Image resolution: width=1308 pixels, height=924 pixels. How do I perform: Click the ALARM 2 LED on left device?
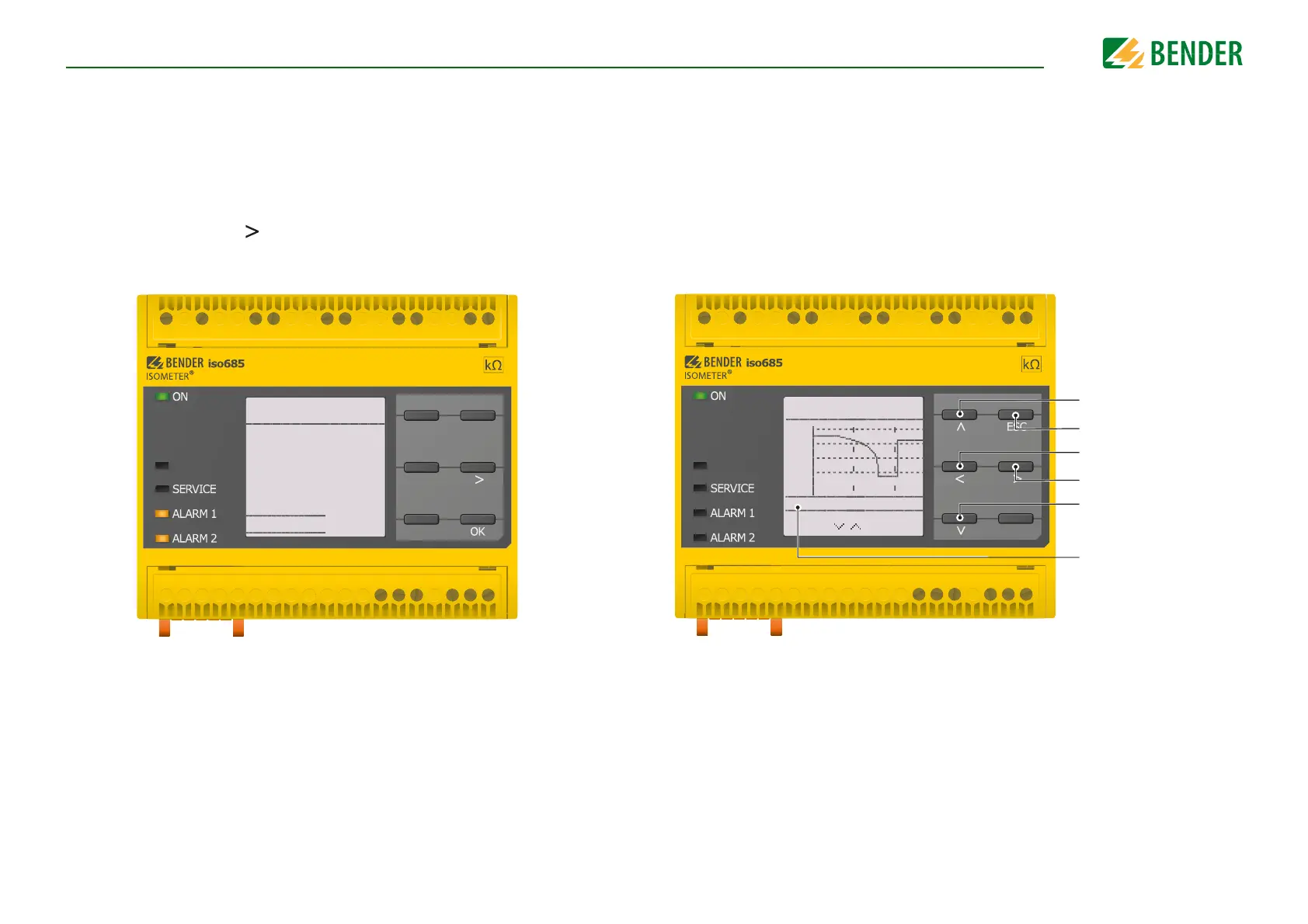point(162,538)
